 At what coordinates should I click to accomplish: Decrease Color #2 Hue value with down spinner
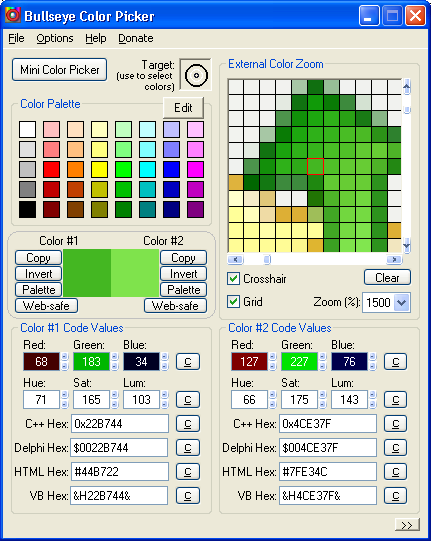tap(273, 404)
